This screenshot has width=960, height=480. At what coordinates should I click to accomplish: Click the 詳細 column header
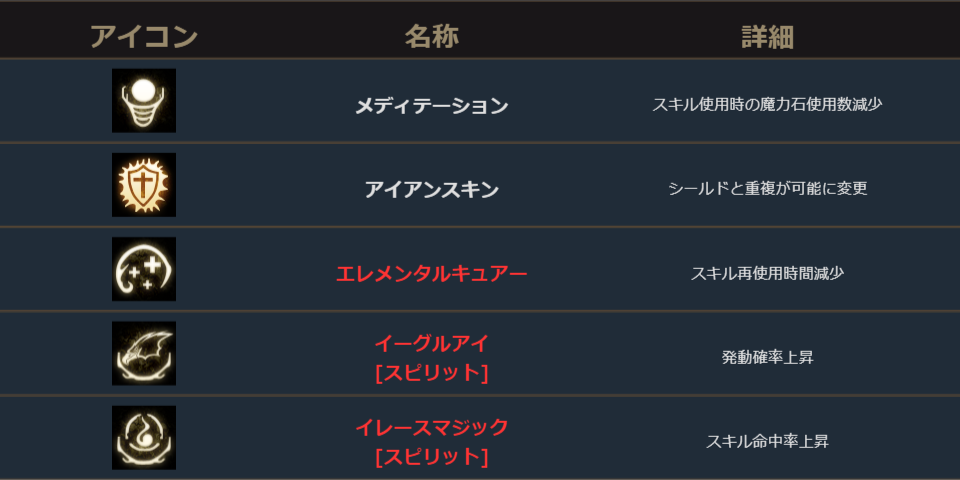tap(767, 37)
